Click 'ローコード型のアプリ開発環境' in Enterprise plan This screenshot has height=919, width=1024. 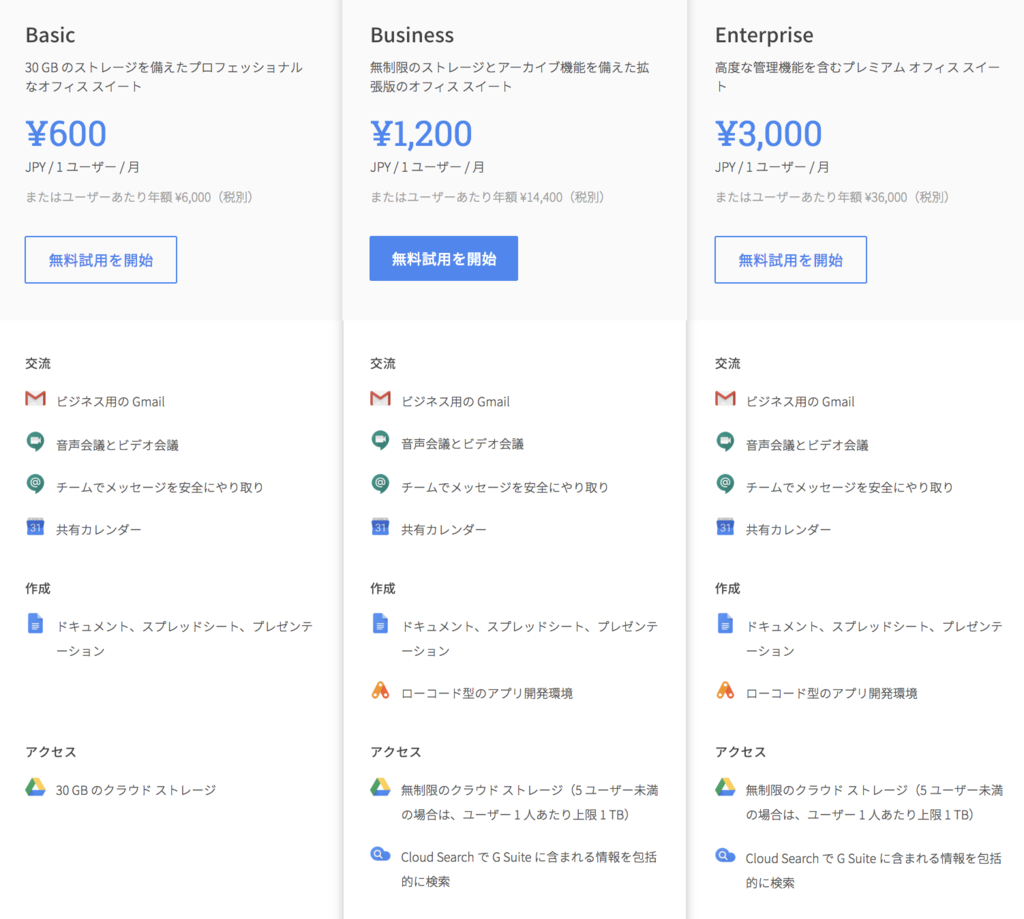pos(831,693)
